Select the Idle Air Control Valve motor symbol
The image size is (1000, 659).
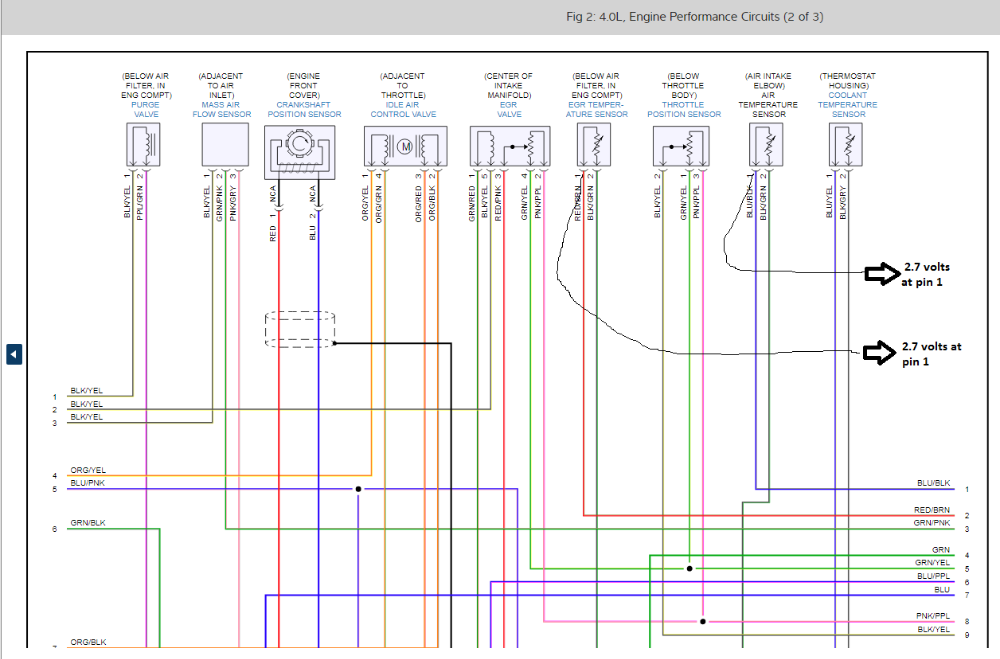click(x=405, y=148)
